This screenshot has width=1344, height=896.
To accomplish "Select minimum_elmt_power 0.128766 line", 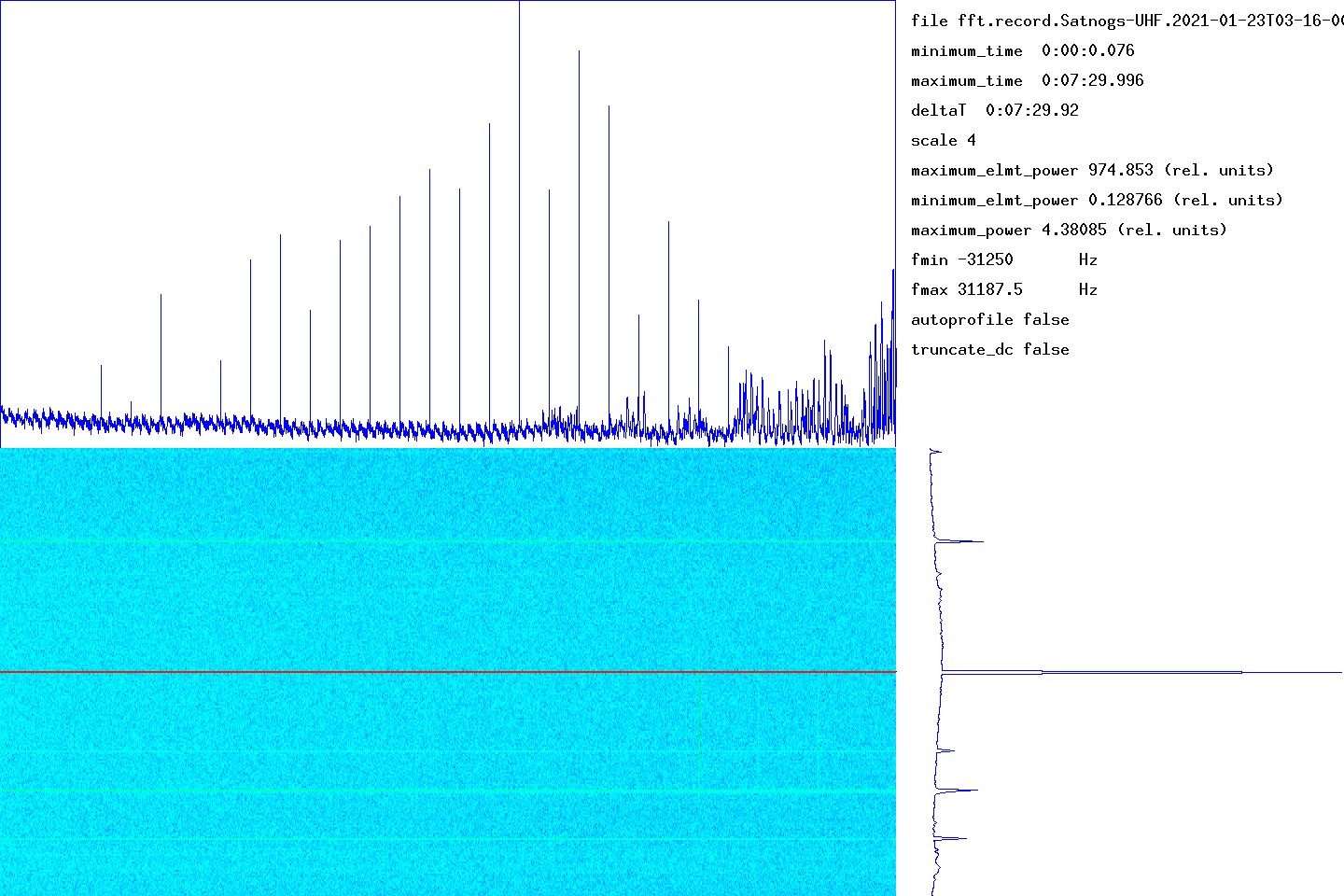I will pyautogui.click(x=1098, y=200).
